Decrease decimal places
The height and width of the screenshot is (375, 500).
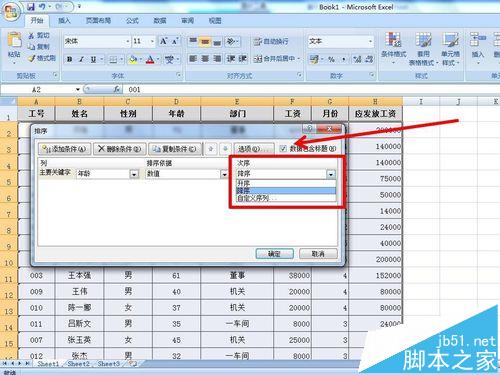coord(369,59)
